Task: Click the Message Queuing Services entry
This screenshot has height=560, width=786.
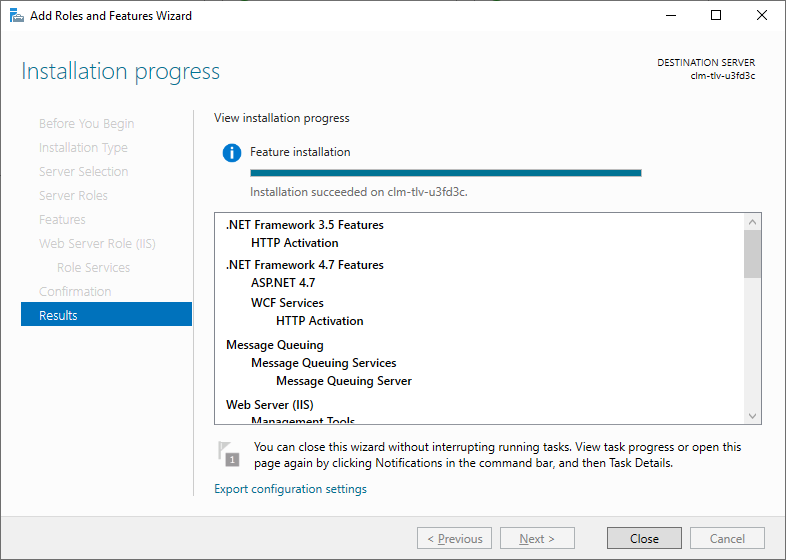Action: click(324, 363)
